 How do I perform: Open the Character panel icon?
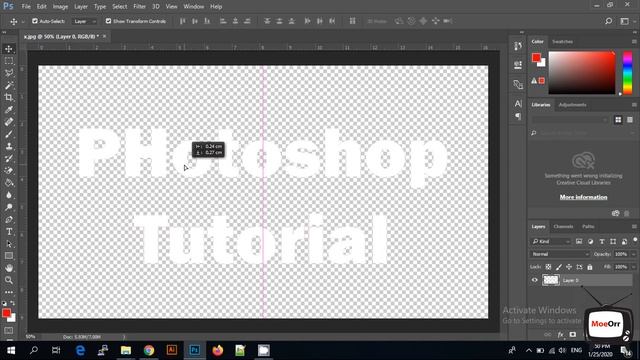coord(518,104)
